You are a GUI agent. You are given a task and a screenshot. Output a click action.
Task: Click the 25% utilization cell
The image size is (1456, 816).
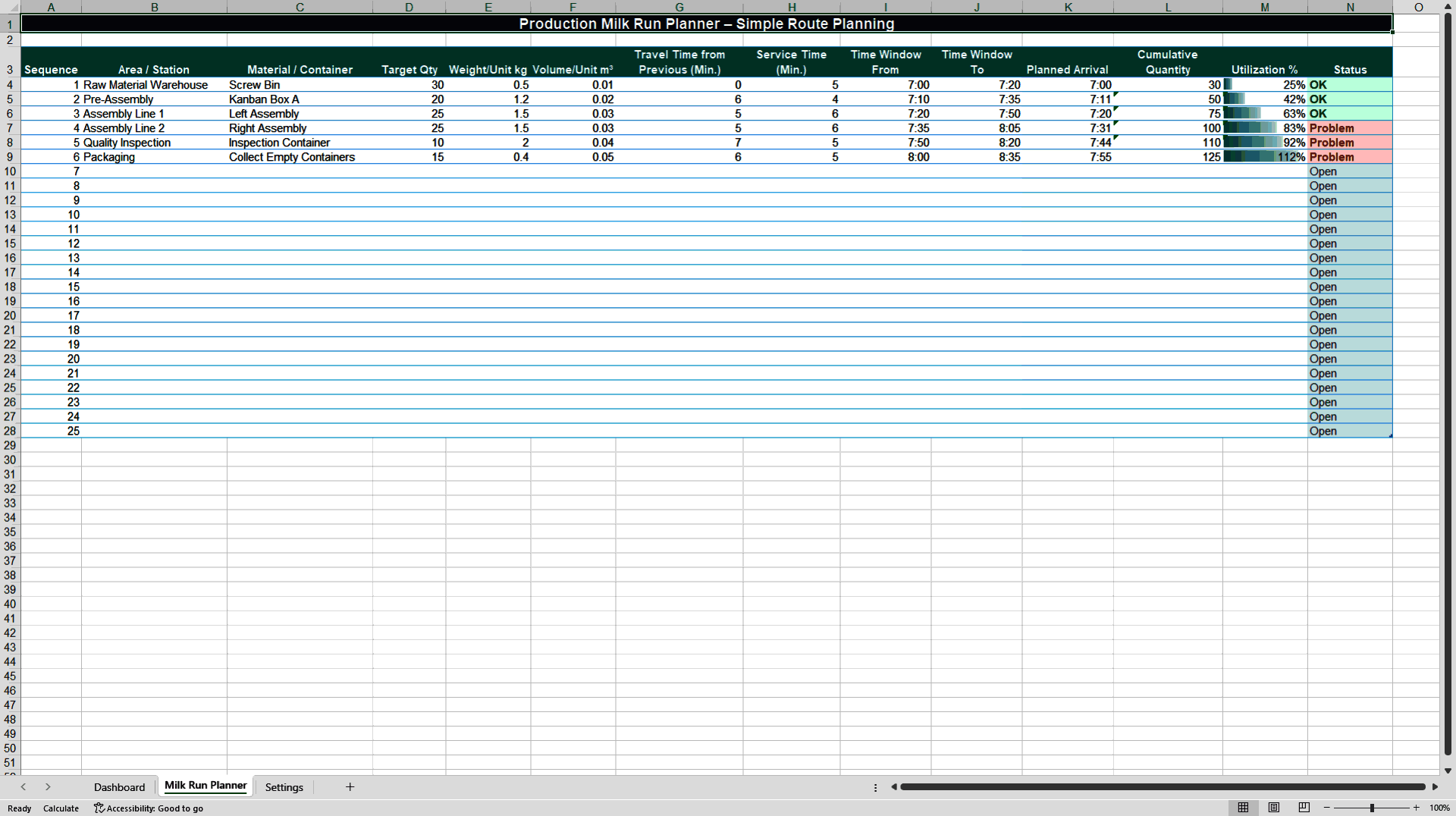click(1265, 85)
